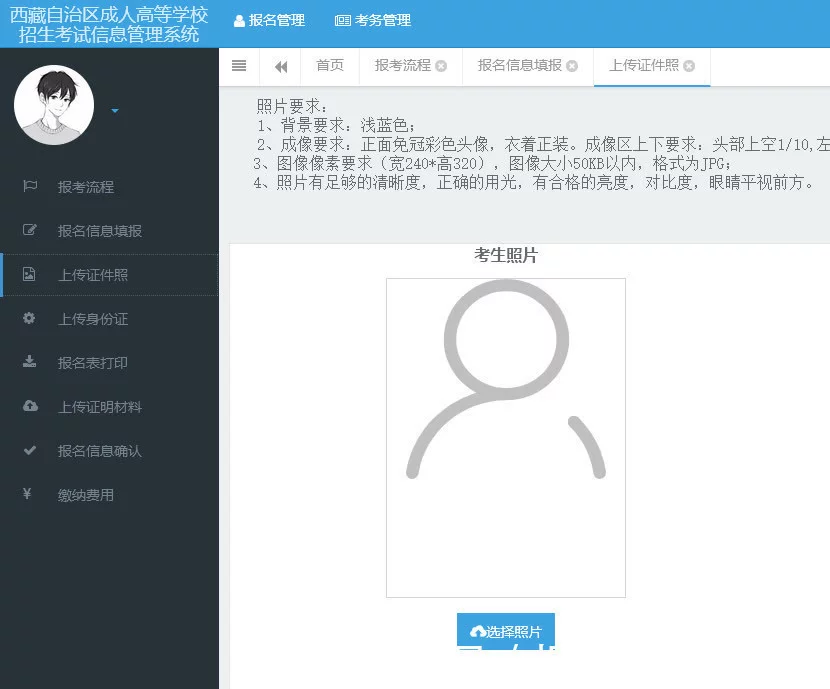
Task: Click the candidate photo placeholder image
Action: [506, 438]
